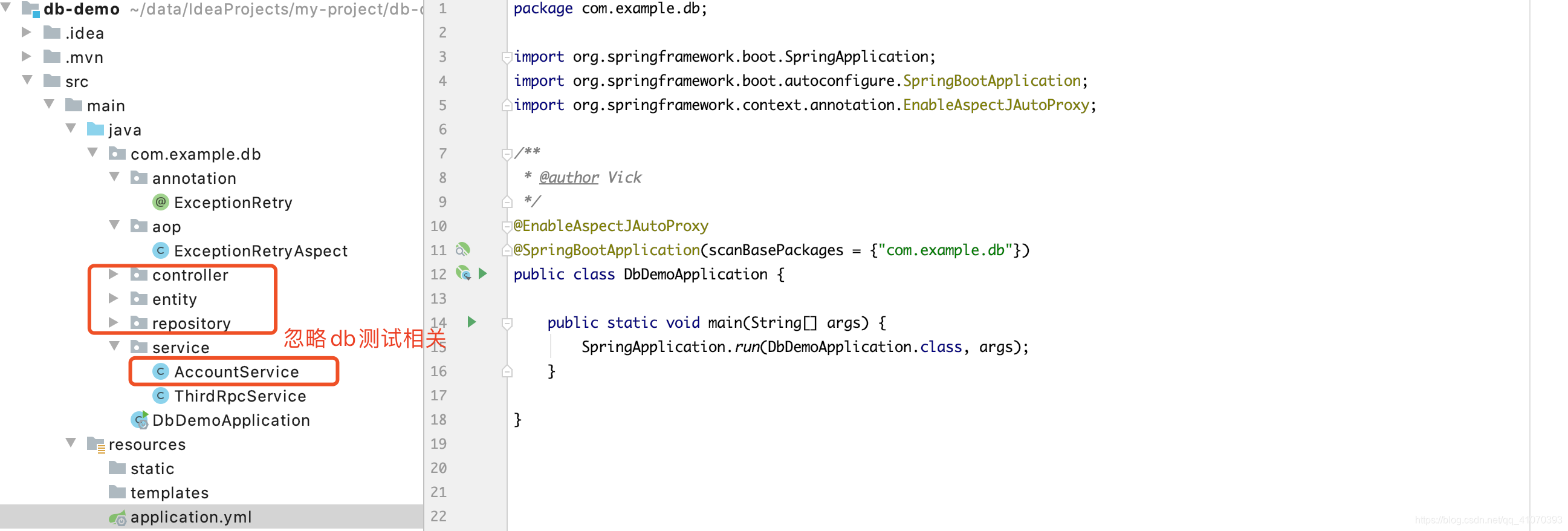Click the com.example.db package icon
This screenshot has width=1568, height=531.
(117, 153)
